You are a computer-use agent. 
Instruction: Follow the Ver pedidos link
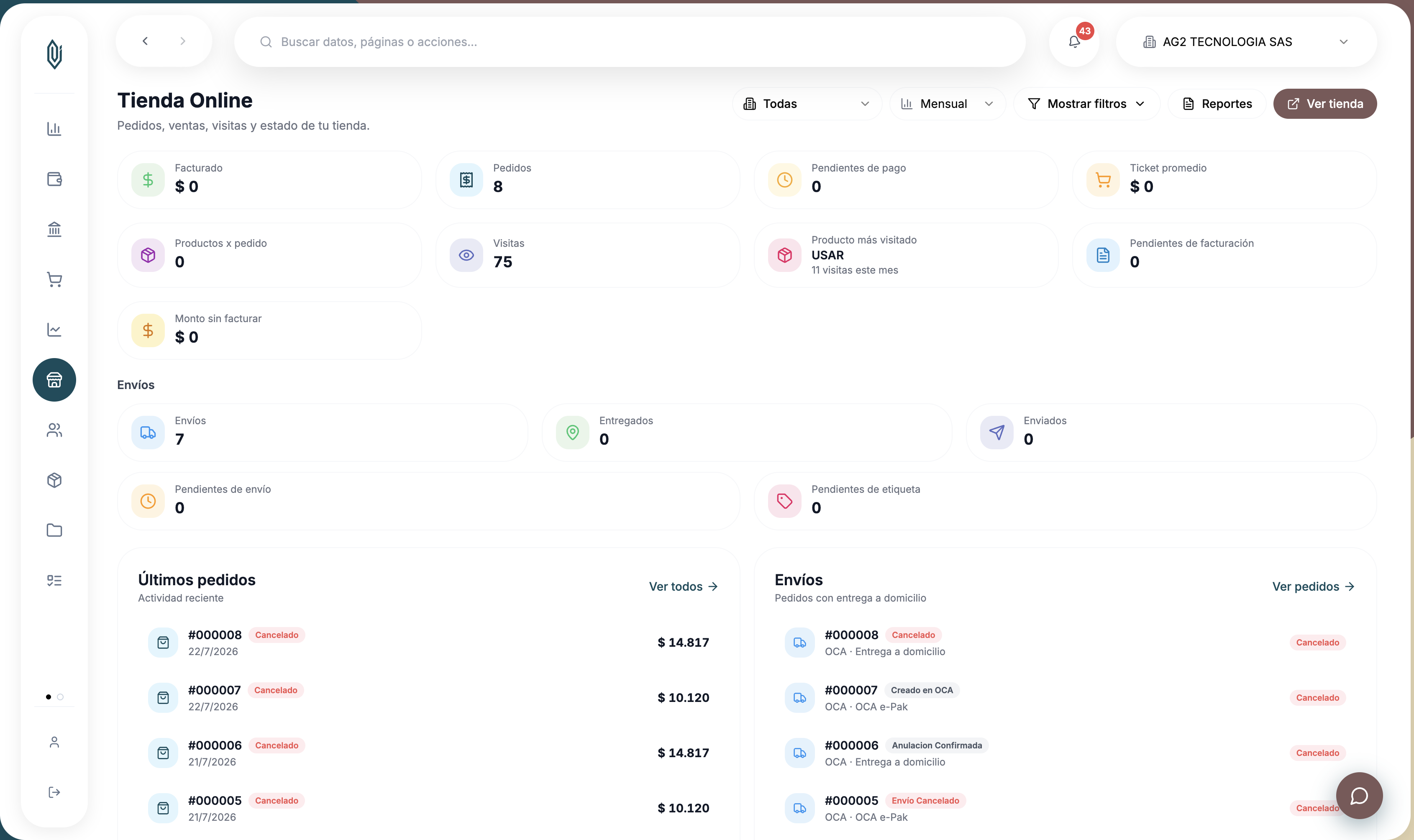(1313, 586)
